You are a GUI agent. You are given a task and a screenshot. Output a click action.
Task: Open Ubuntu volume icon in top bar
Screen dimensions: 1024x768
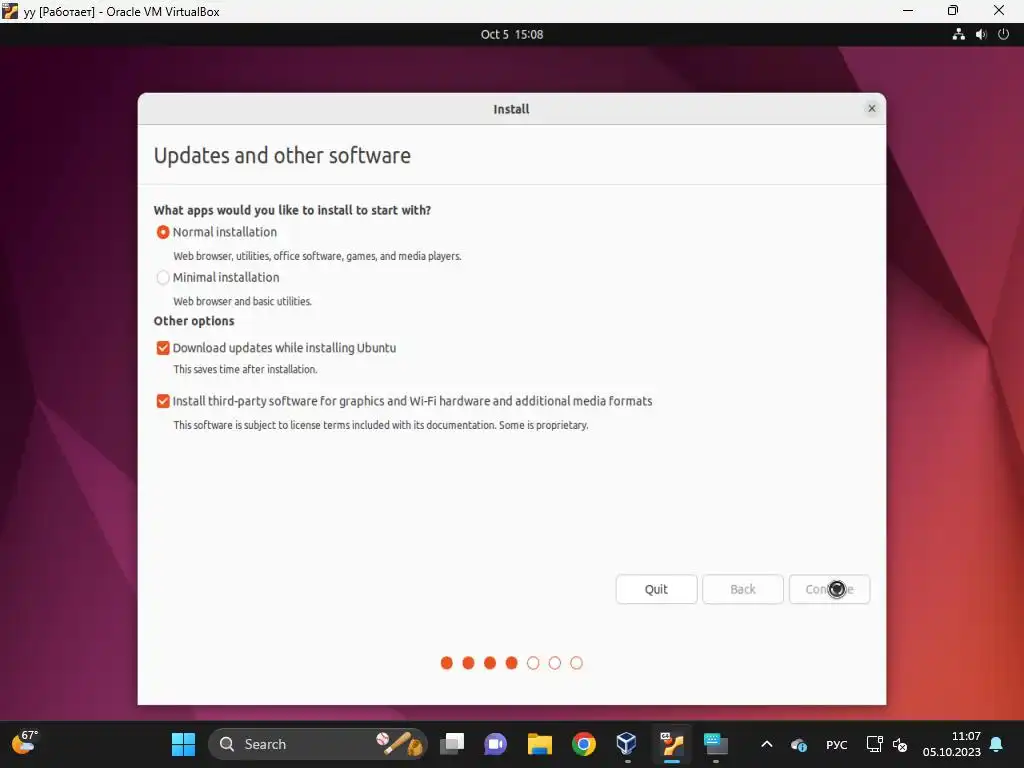tap(981, 35)
